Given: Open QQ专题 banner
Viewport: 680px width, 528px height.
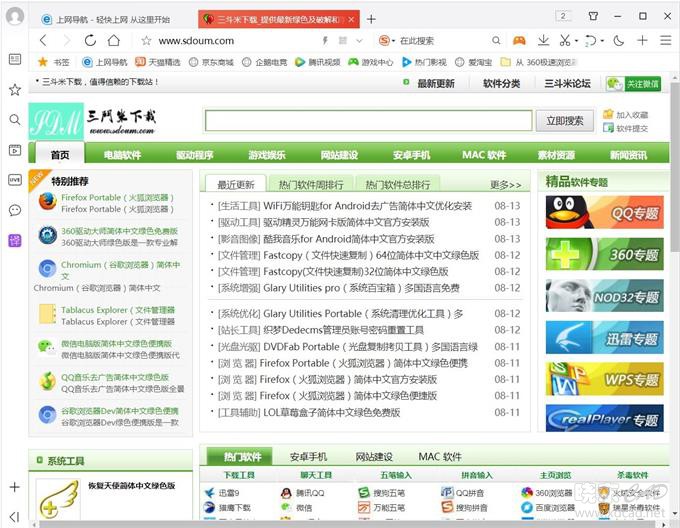Looking at the screenshot, I should coord(605,212).
